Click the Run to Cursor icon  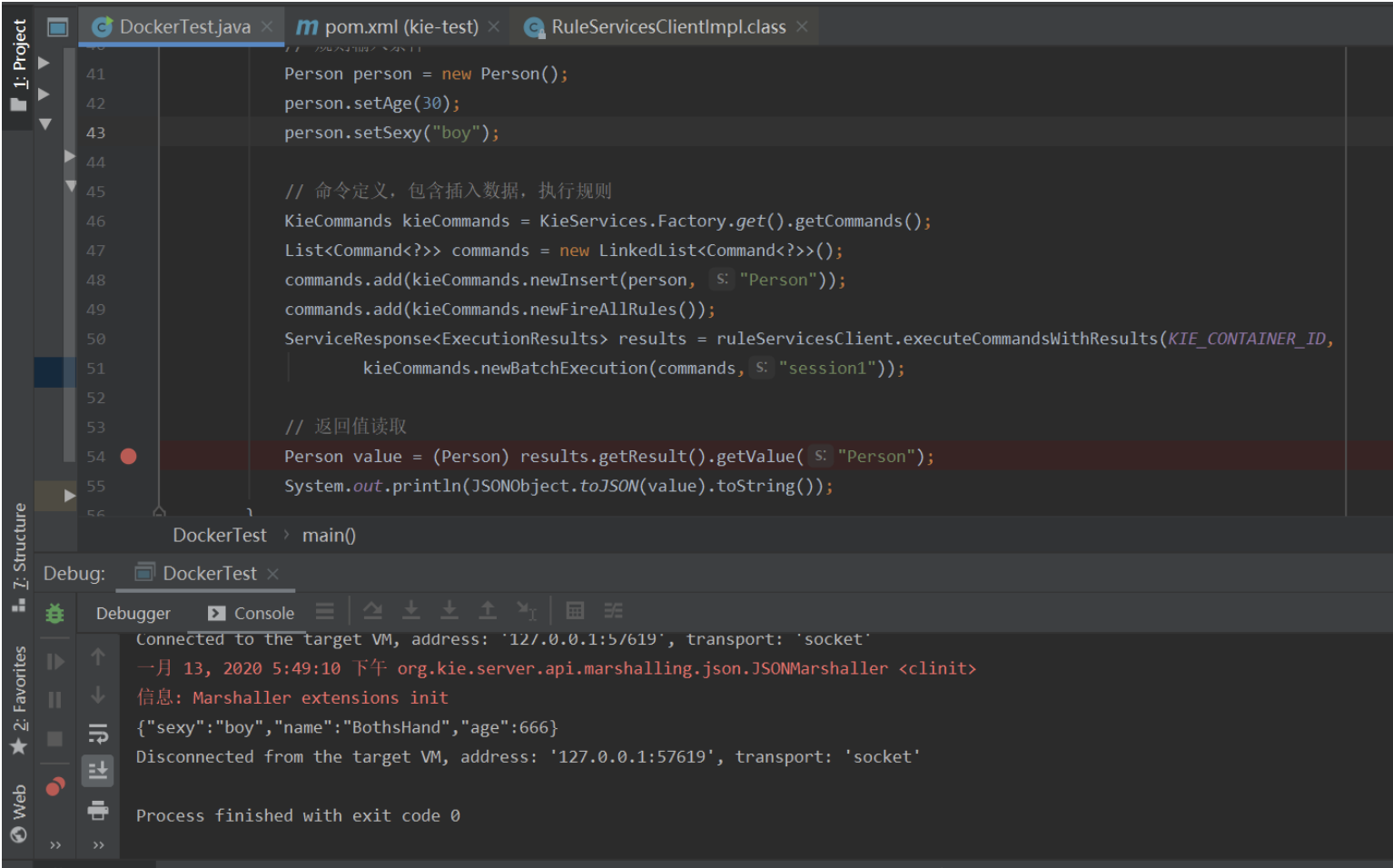527,611
